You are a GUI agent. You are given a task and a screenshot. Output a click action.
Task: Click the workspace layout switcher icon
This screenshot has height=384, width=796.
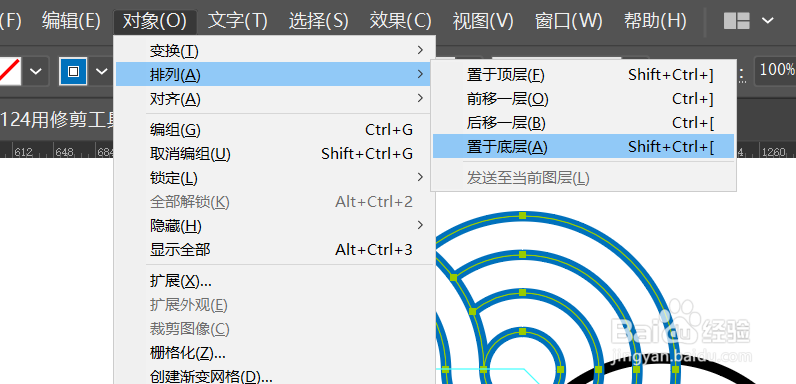[x=737, y=21]
